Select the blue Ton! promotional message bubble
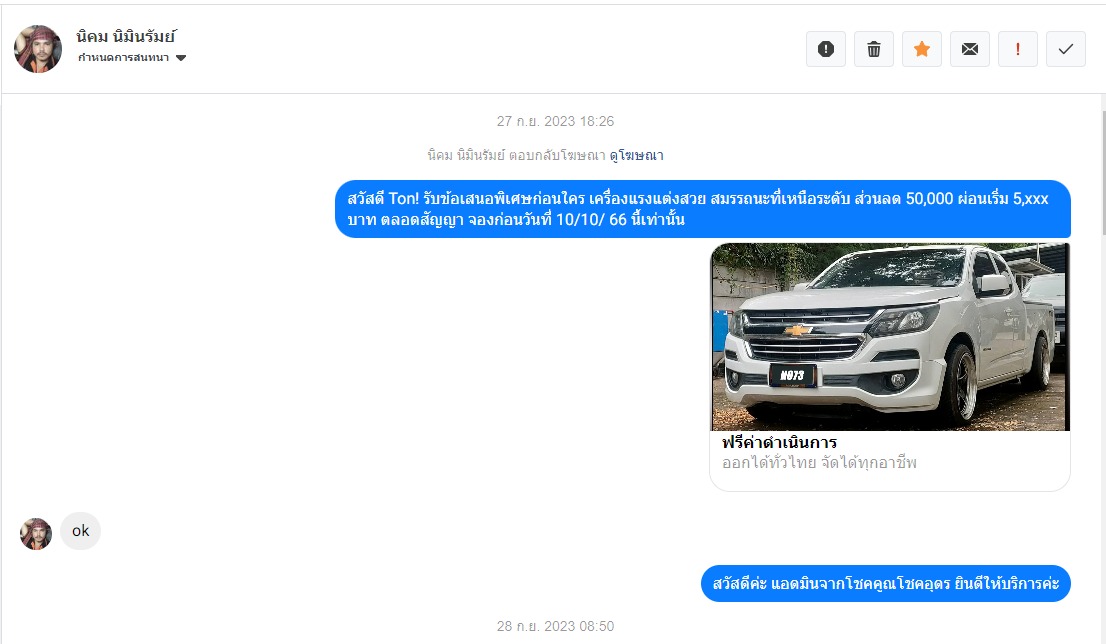 tap(703, 209)
